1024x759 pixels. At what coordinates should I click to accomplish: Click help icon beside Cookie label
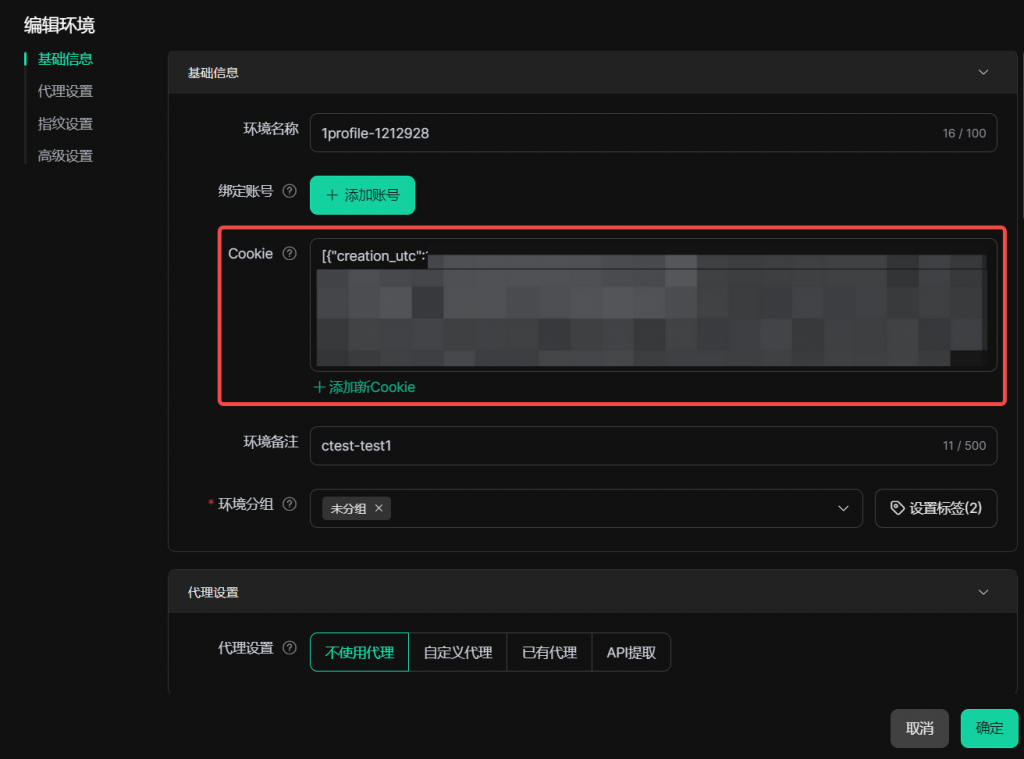click(290, 254)
